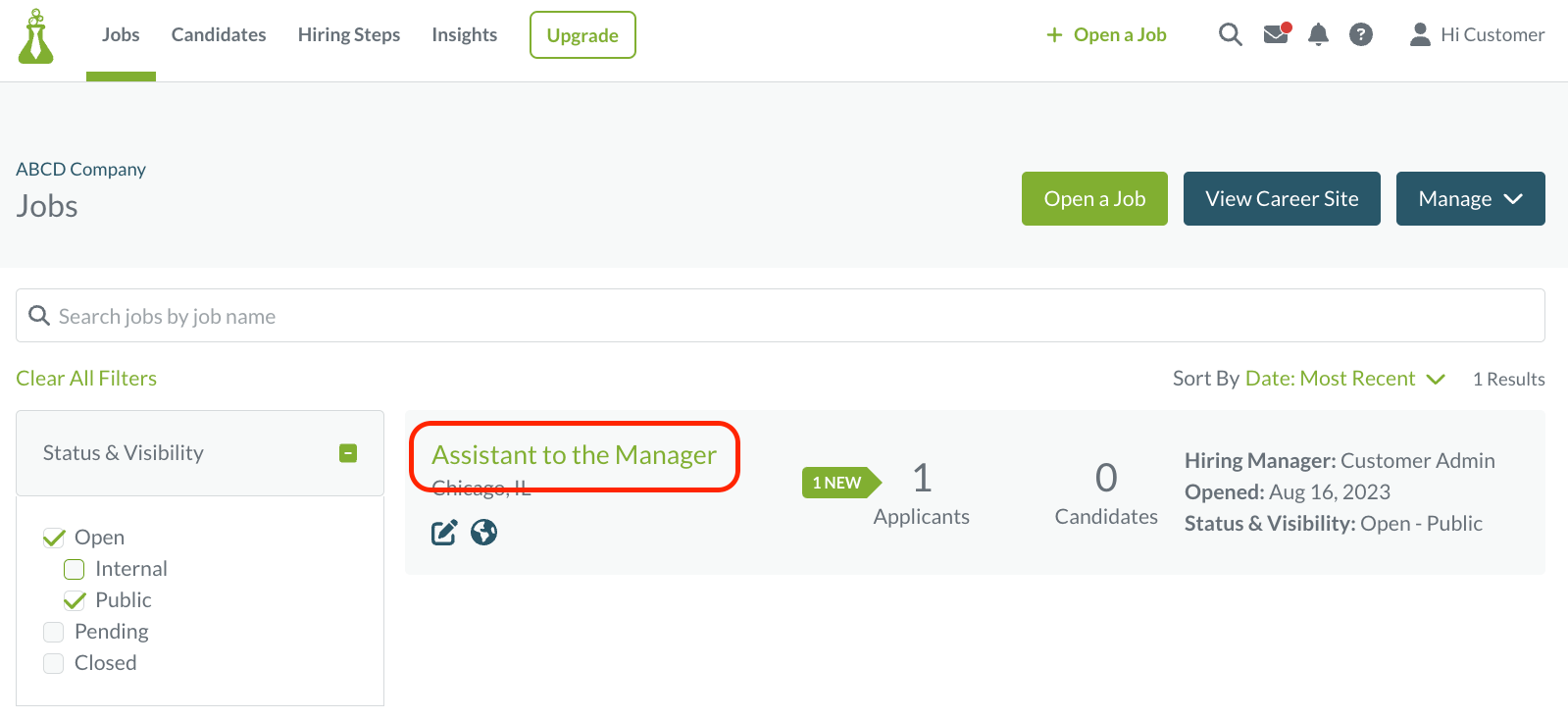This screenshot has height=720, width=1568.
Task: Open help using the question mark icon
Action: (x=1361, y=34)
